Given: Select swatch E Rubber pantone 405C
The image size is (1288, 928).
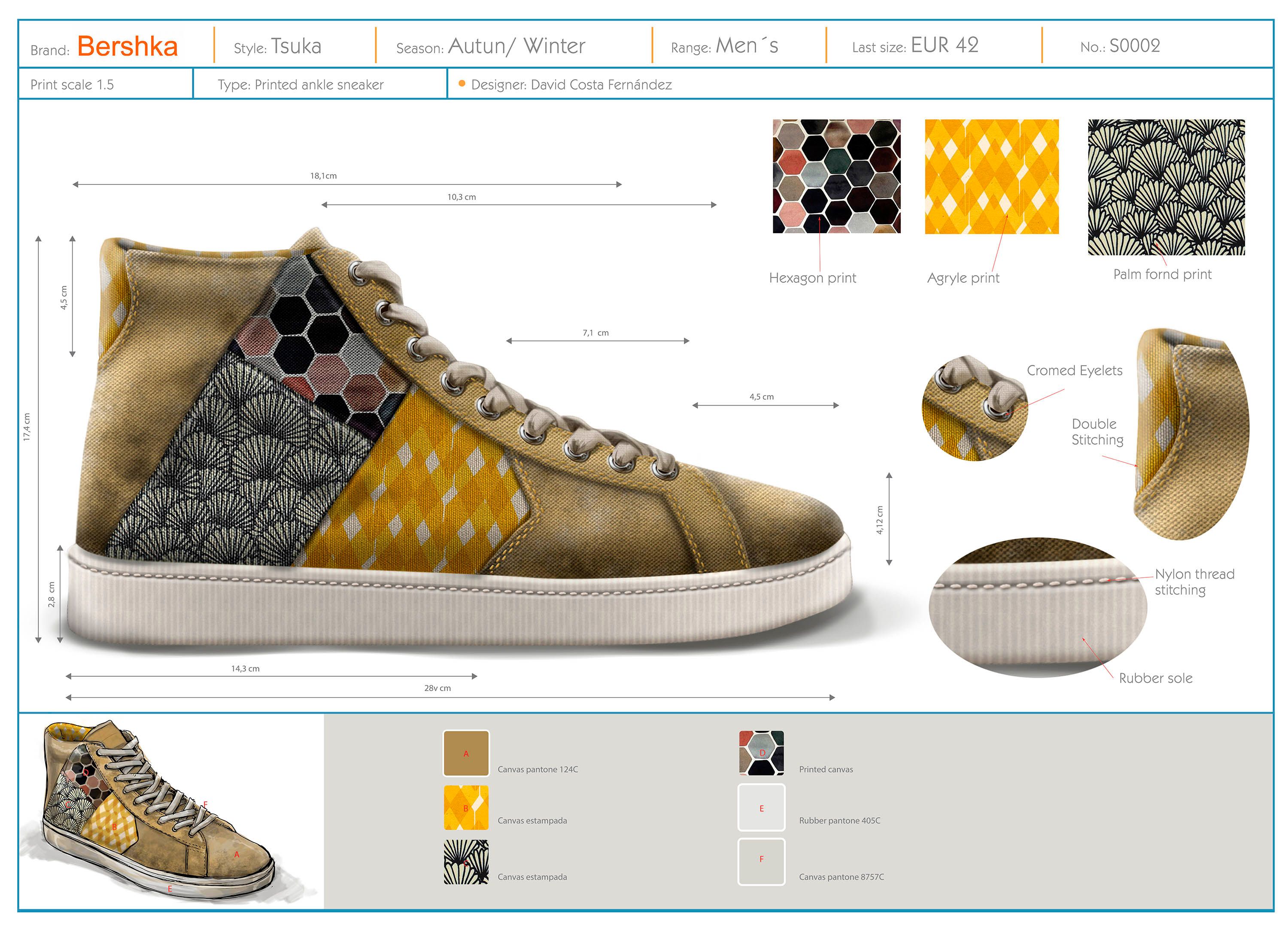Looking at the screenshot, I should [x=761, y=807].
